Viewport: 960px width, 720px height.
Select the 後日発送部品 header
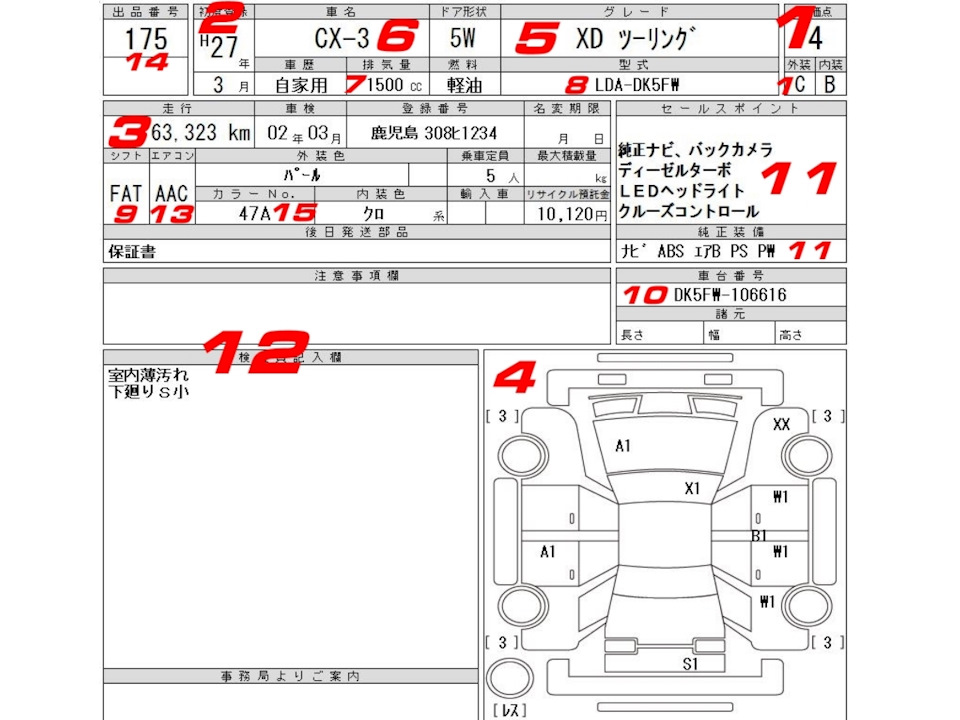pos(357,231)
